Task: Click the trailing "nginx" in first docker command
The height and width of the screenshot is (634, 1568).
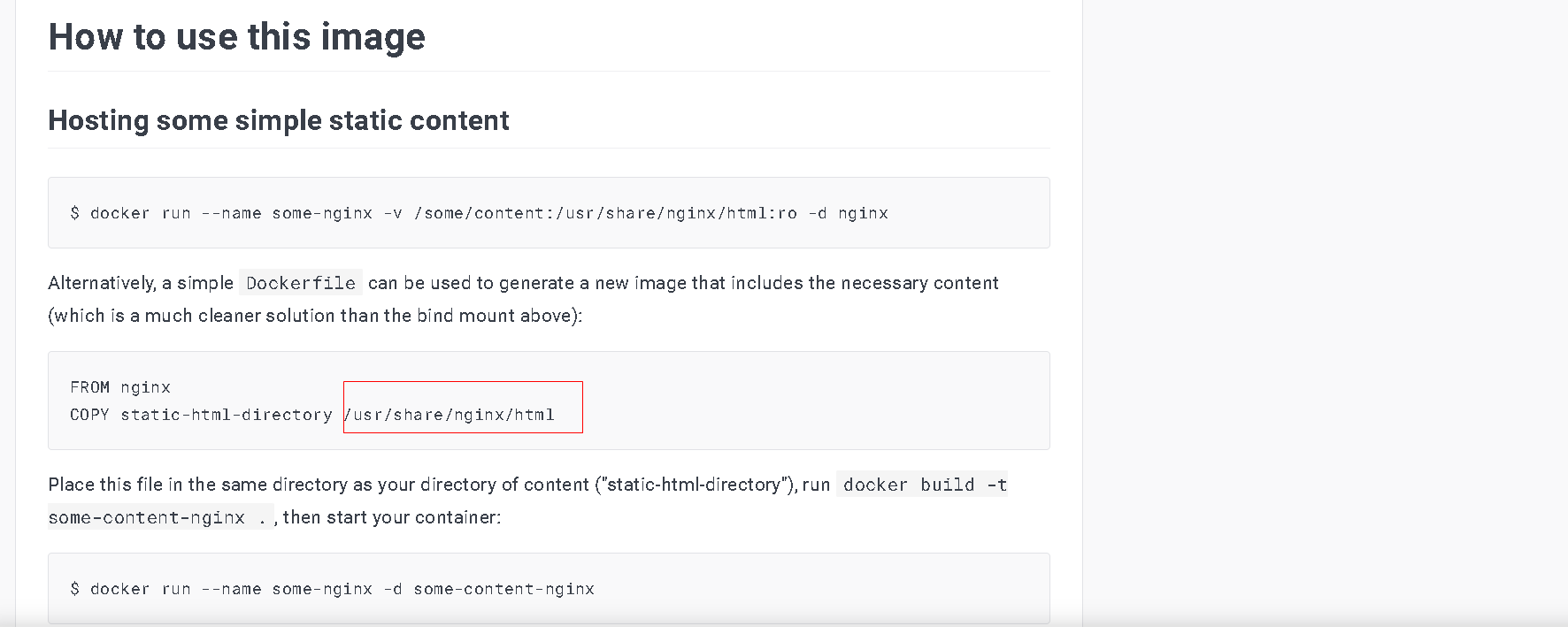Action: tap(863, 213)
